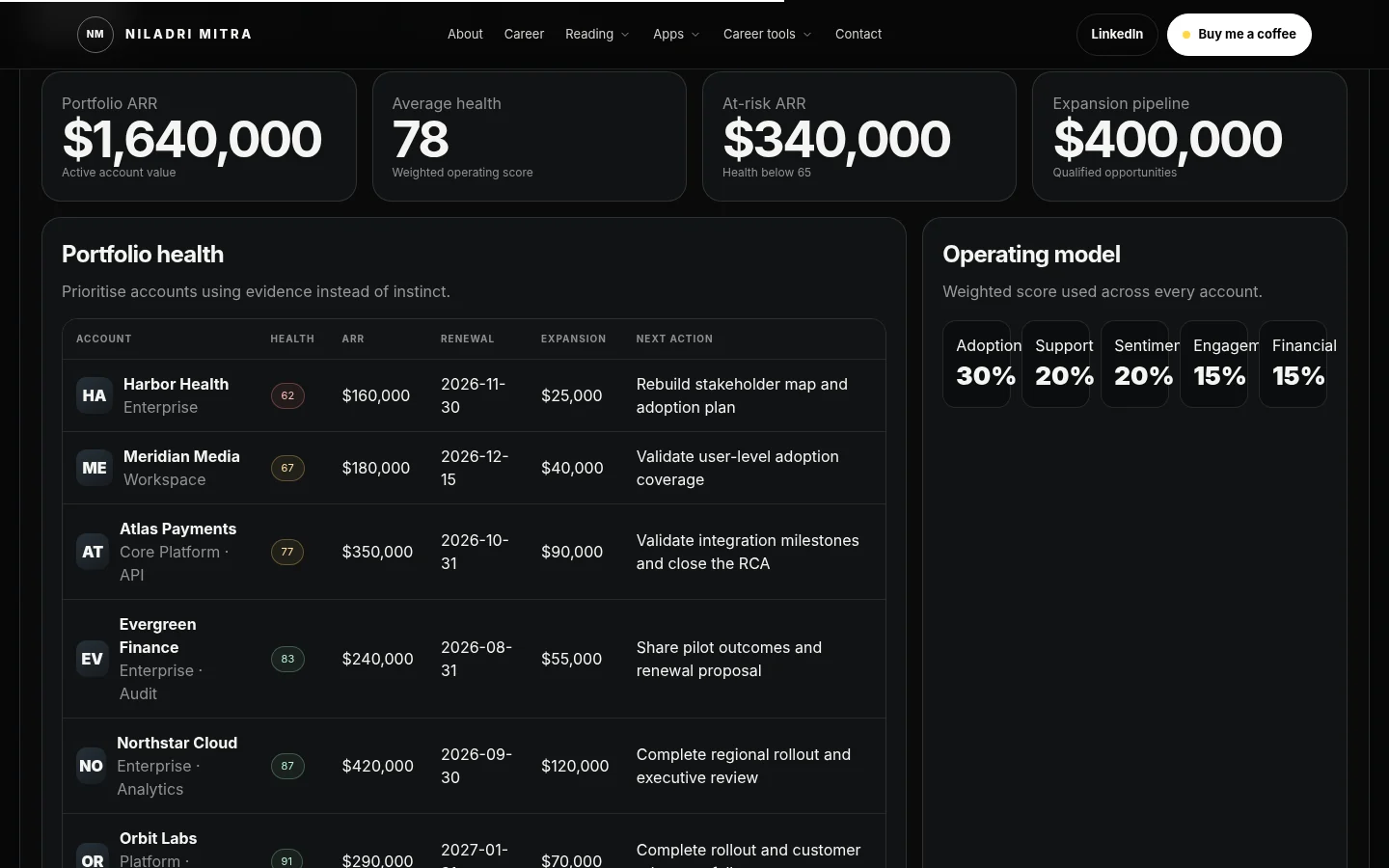This screenshot has width=1389, height=868.
Task: Select the Northstar Cloud account name
Action: point(177,743)
